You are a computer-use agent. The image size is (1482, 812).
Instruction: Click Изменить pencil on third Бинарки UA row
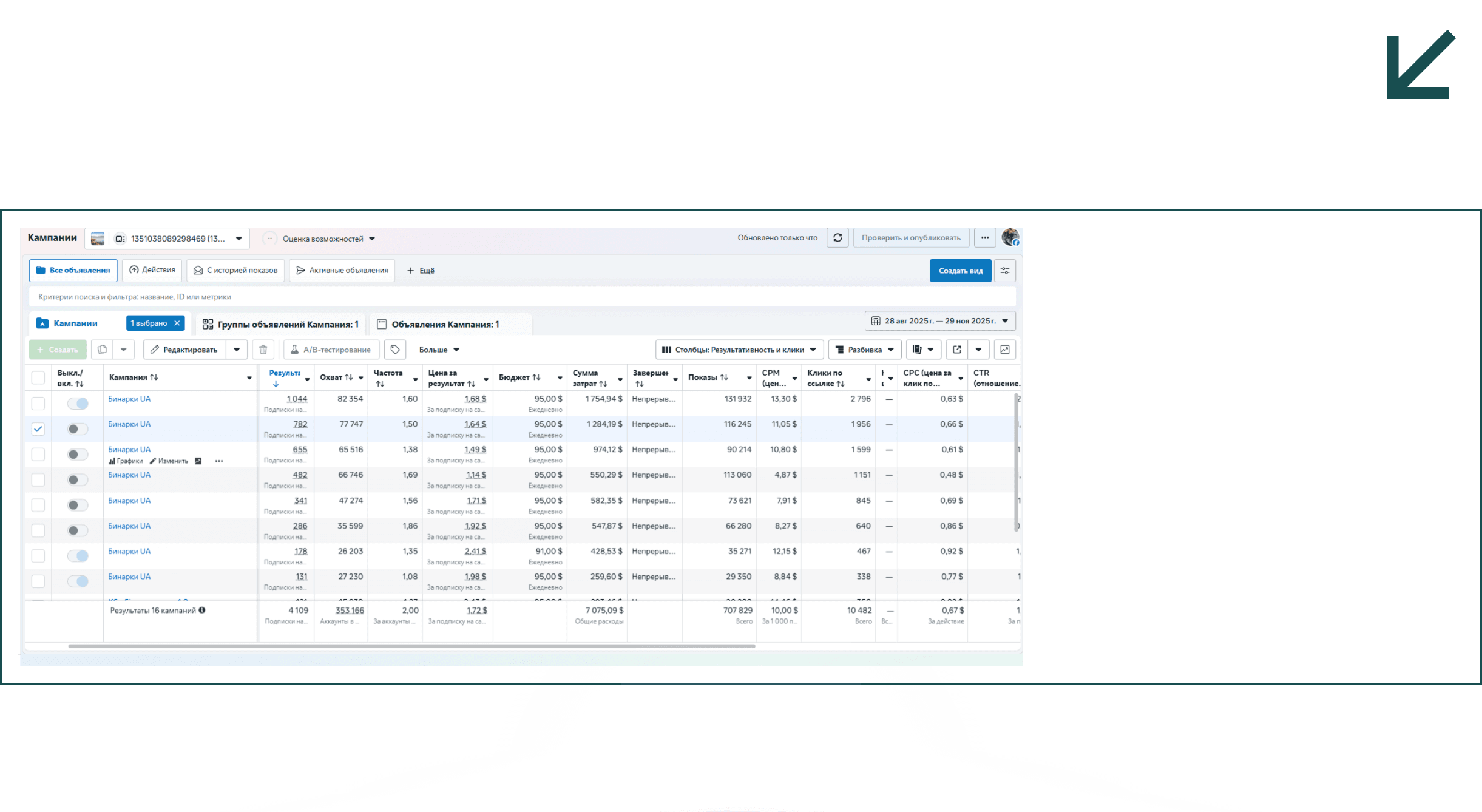click(169, 461)
